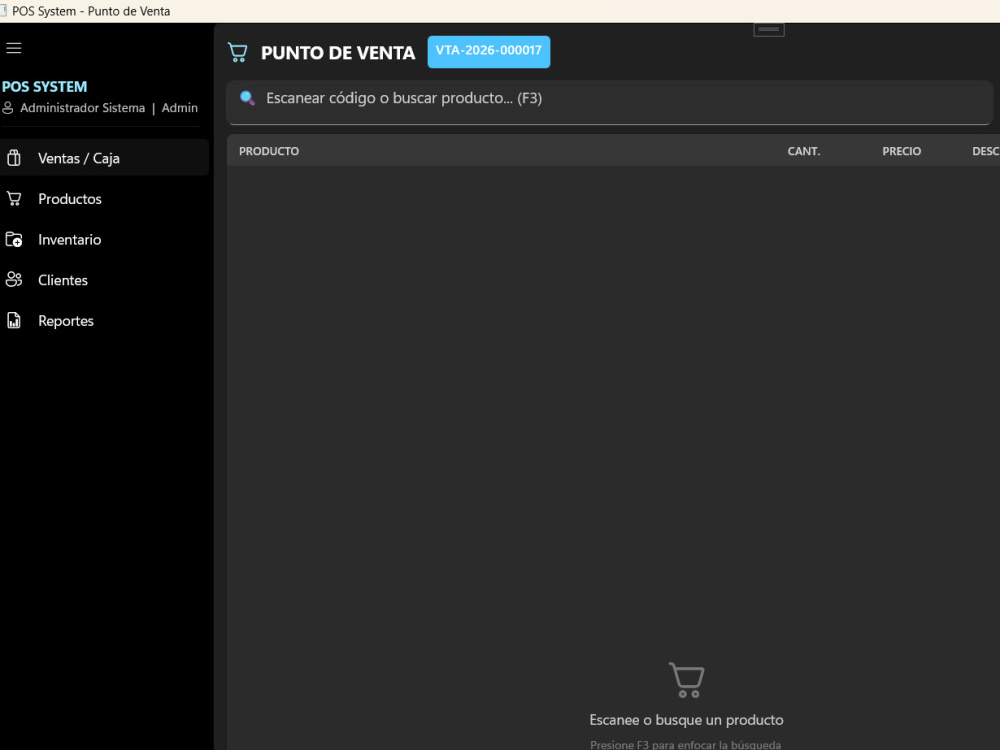The width and height of the screenshot is (1000, 750).
Task: Open Ventas / Caja section
Action: (104, 158)
